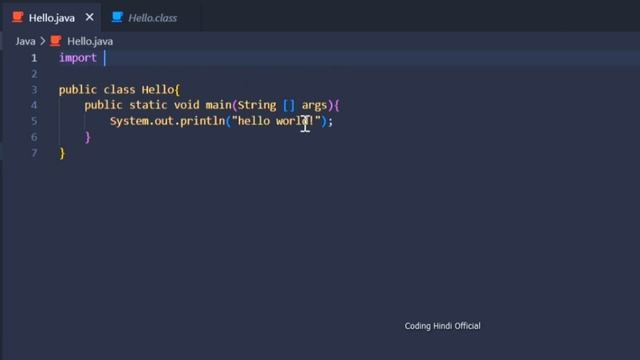640x360 pixels.
Task: Click line number 3 in the gutter
Action: pos(34,90)
